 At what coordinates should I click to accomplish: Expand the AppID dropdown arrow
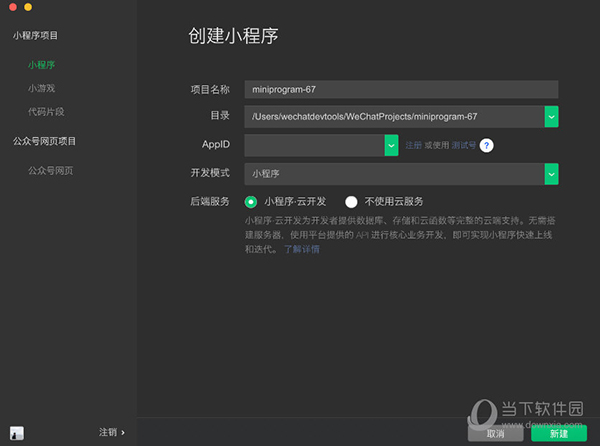click(391, 145)
